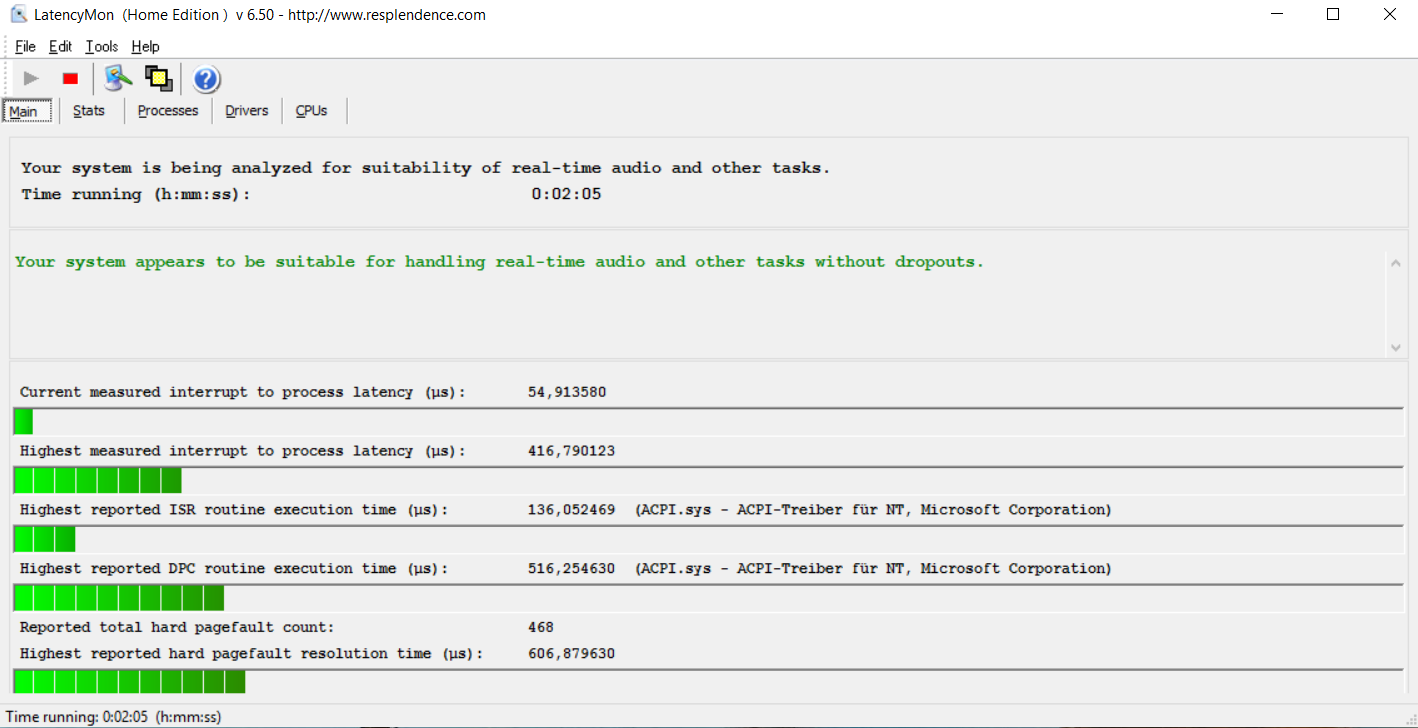Open the Edit menu
Image resolution: width=1418 pixels, height=728 pixels.
tap(61, 47)
